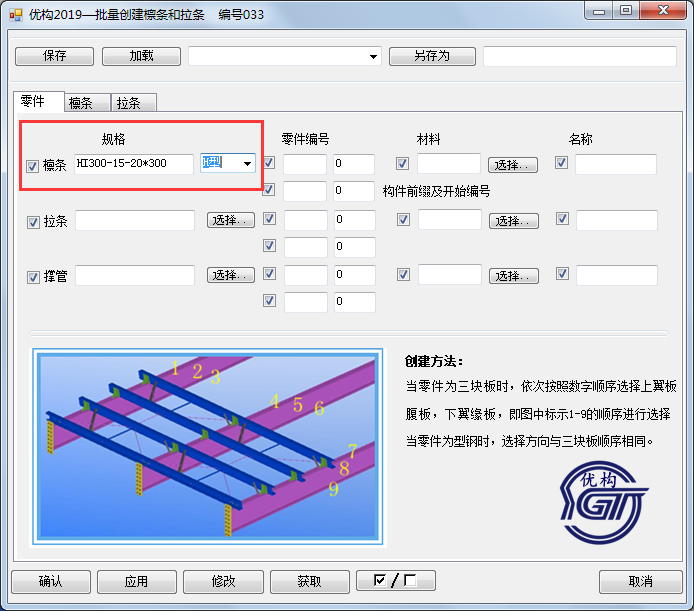This screenshot has height=611, width=694.
Task: Toggle 拉条 row 零件编号 checkbox
Action: [270, 219]
